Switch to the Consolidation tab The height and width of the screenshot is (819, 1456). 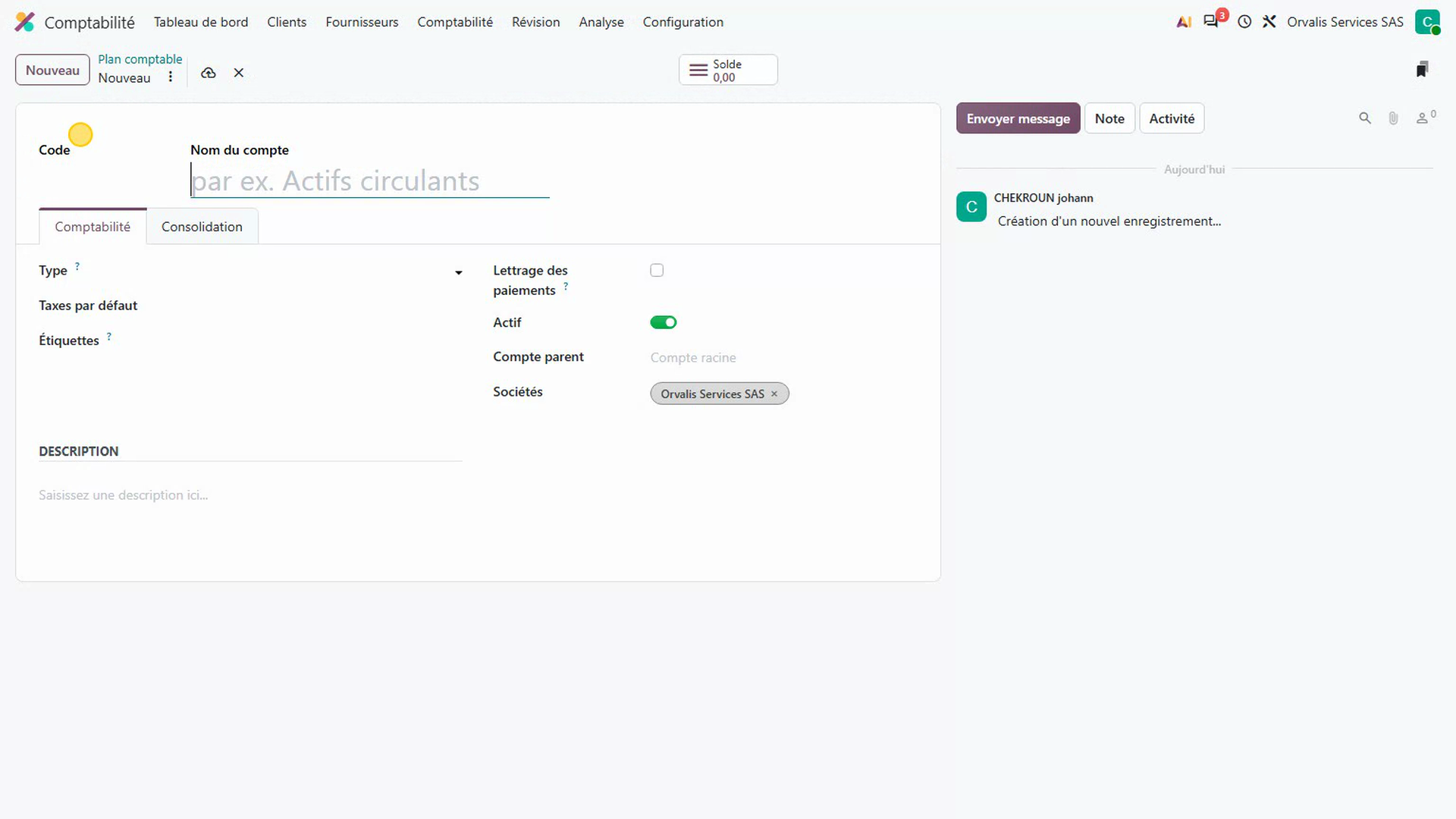tap(202, 227)
